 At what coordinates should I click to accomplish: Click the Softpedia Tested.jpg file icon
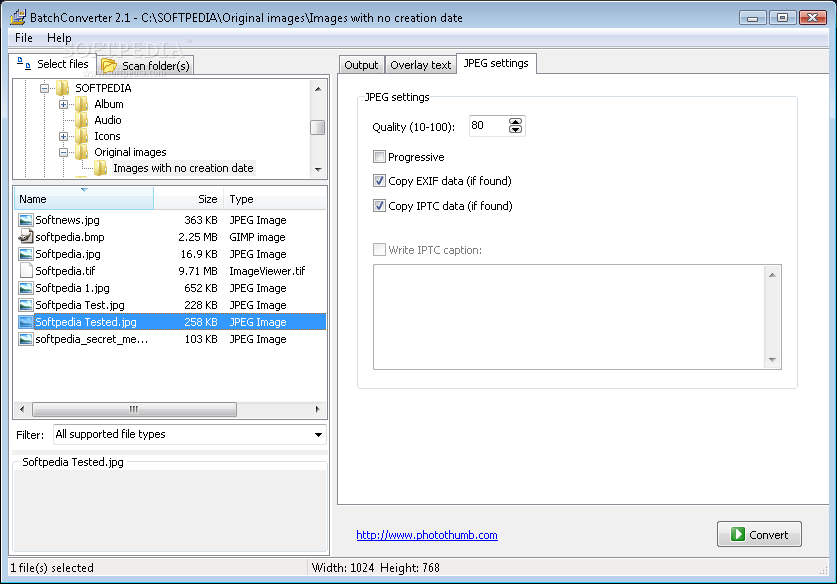pyautogui.click(x=26, y=322)
